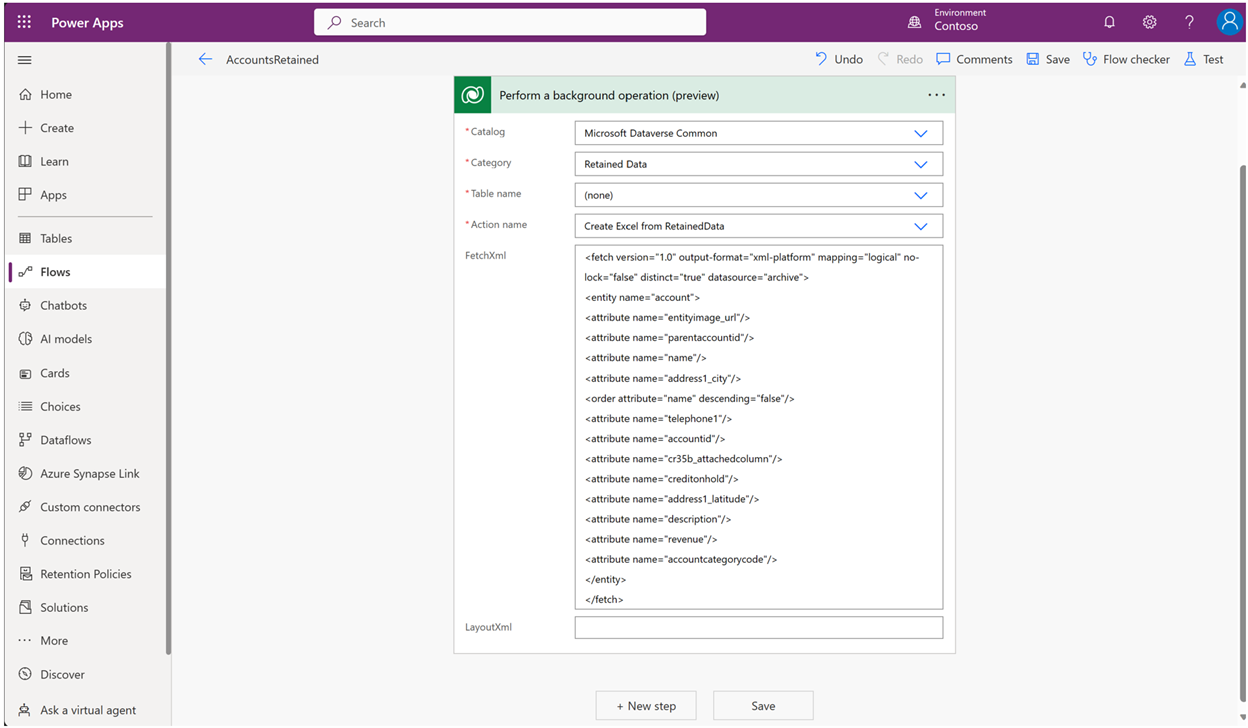Image resolution: width=1248 pixels, height=728 pixels.
Task: Save the flow using the Save toolbar icon
Action: [x=1047, y=59]
